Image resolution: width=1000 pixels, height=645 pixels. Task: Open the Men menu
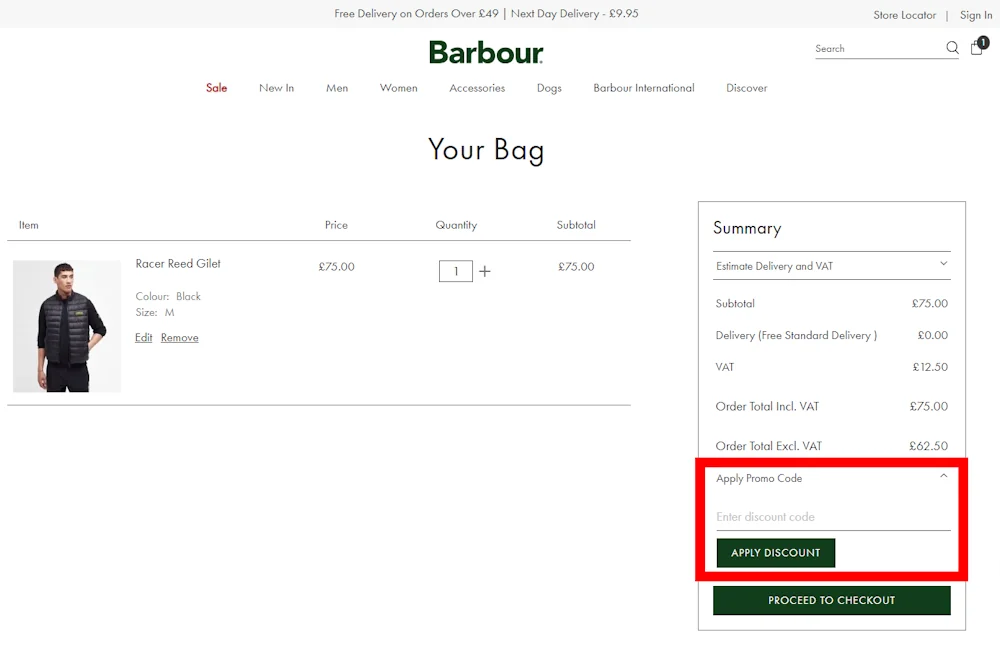tap(337, 88)
